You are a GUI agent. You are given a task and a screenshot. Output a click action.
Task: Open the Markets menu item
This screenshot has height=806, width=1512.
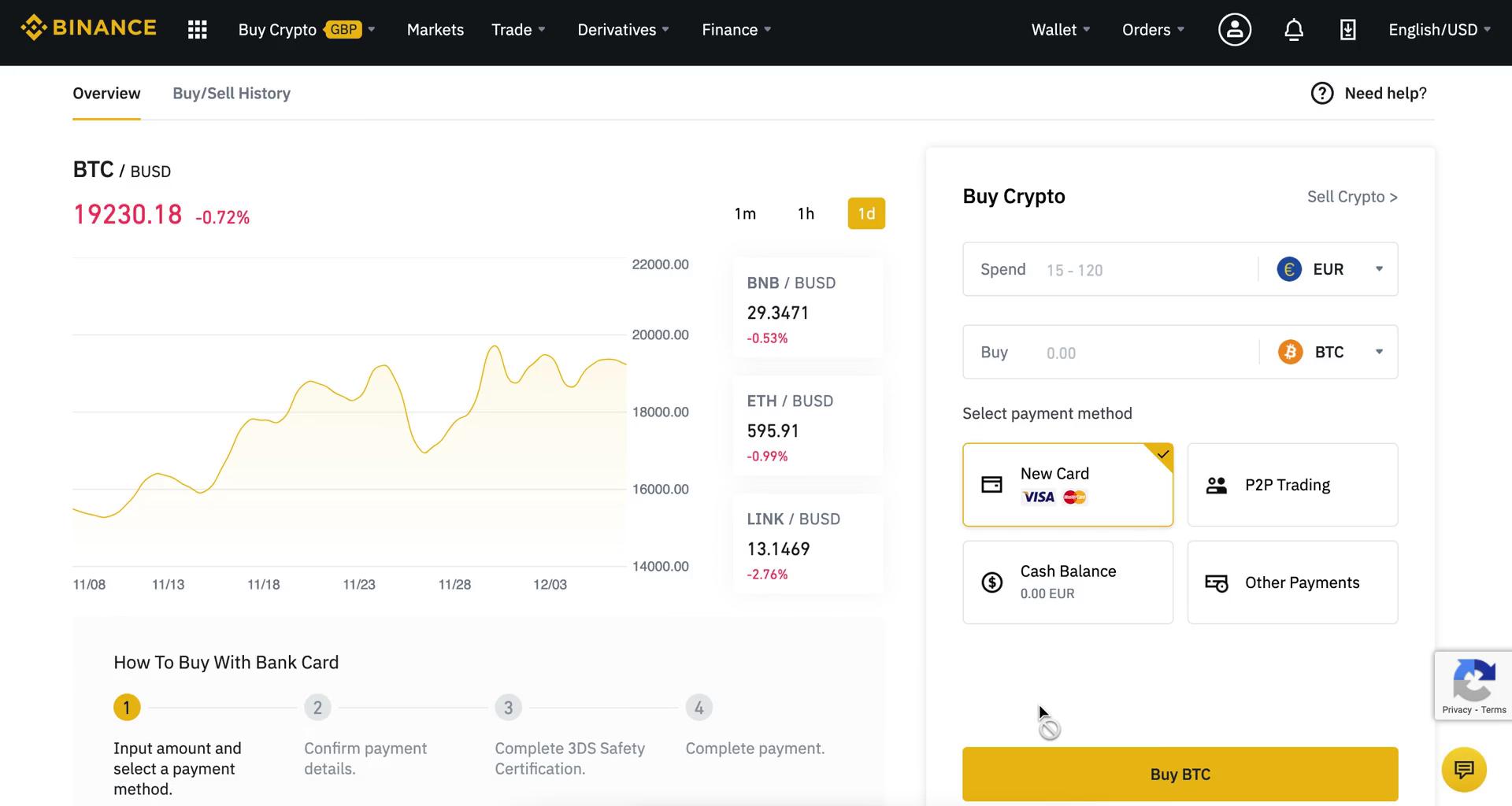435,30
